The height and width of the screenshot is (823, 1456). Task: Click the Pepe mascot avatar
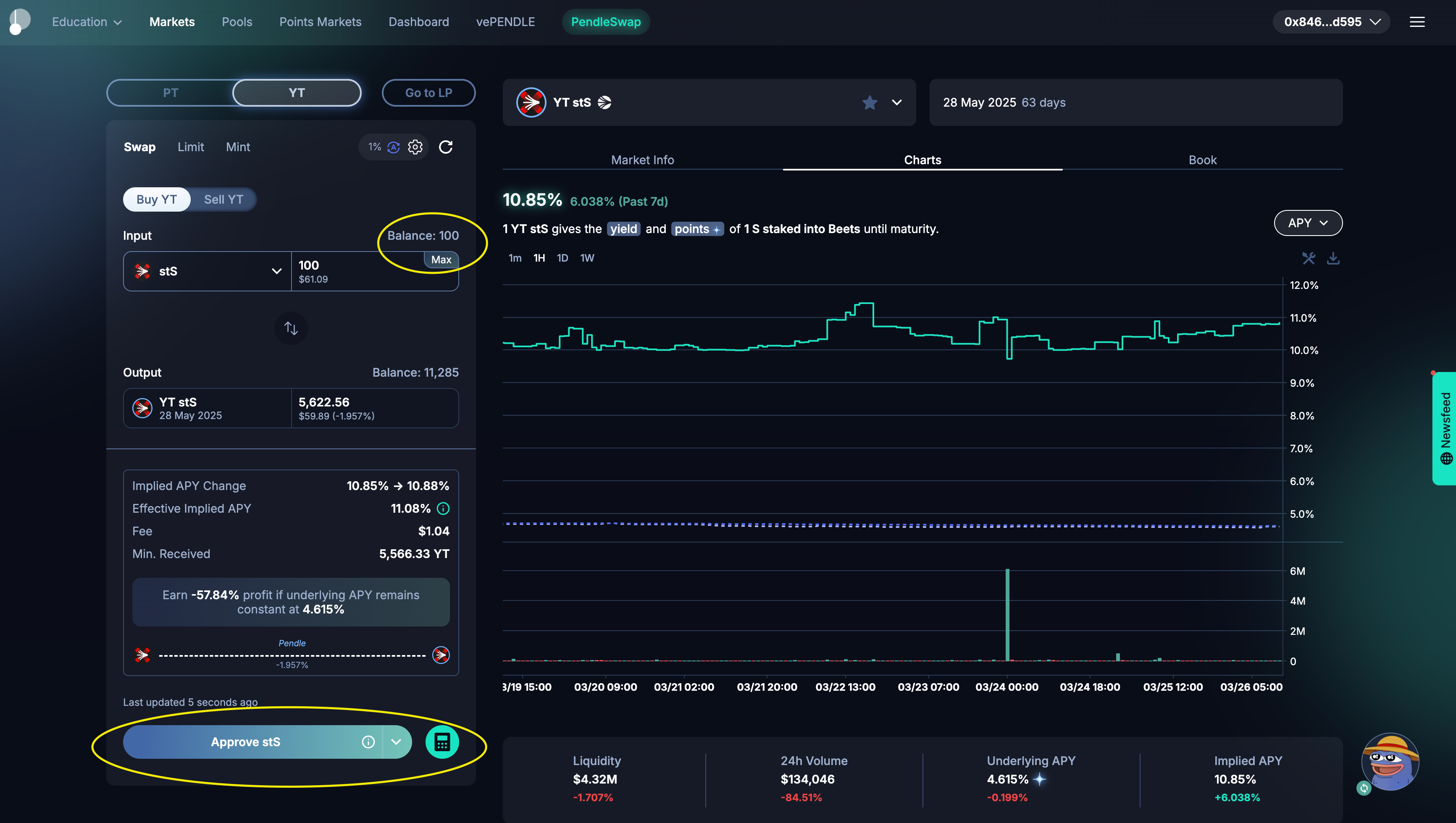point(1390,762)
